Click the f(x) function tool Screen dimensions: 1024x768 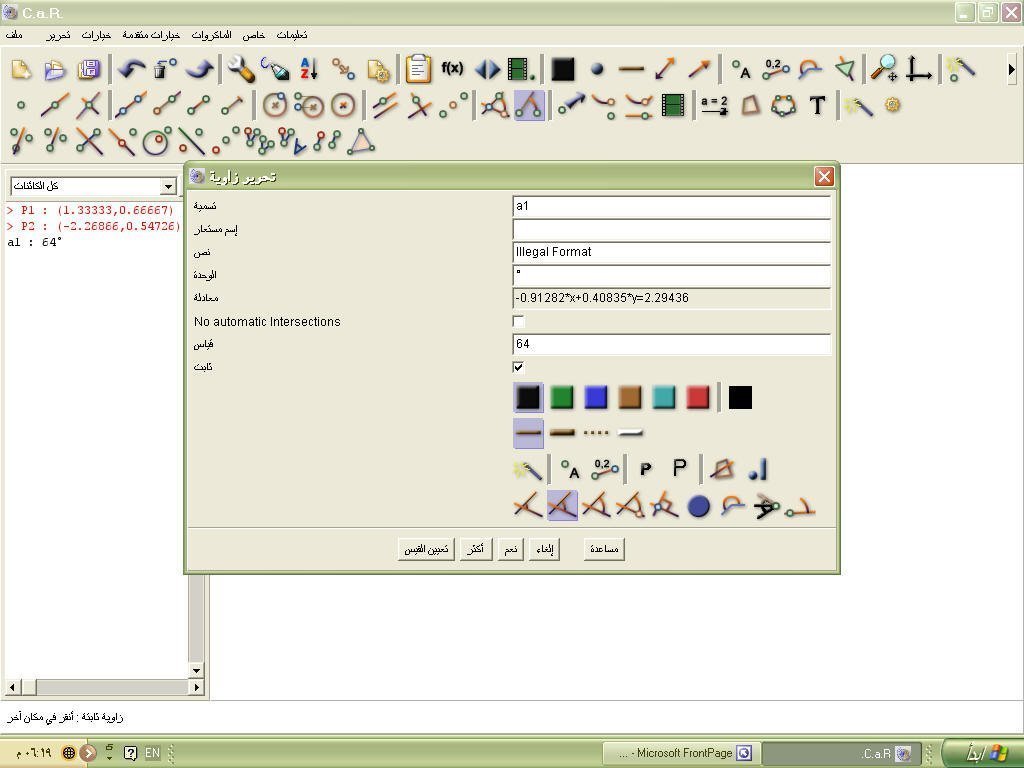452,68
